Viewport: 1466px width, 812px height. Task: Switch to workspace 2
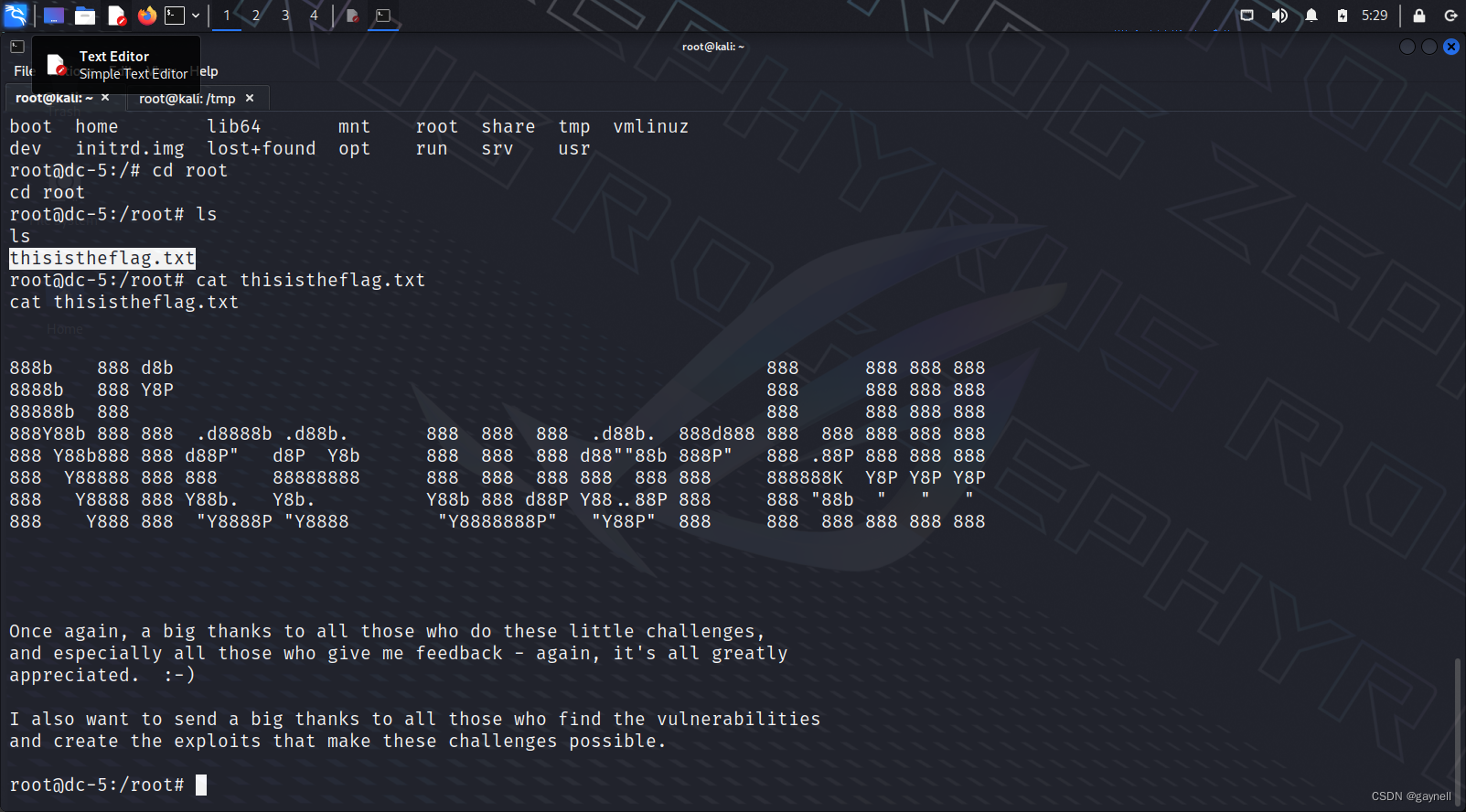256,16
